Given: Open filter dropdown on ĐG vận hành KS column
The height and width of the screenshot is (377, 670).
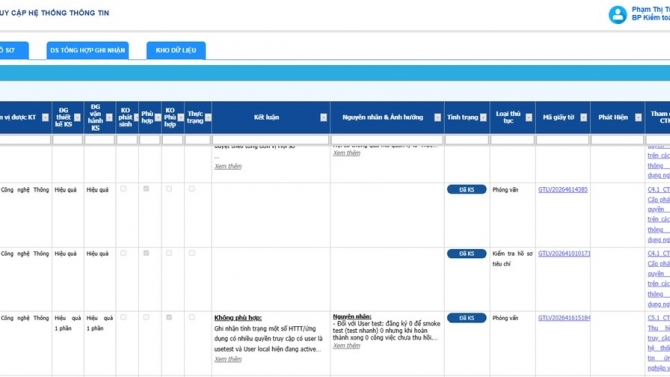Looking at the screenshot, I should click(109, 118).
